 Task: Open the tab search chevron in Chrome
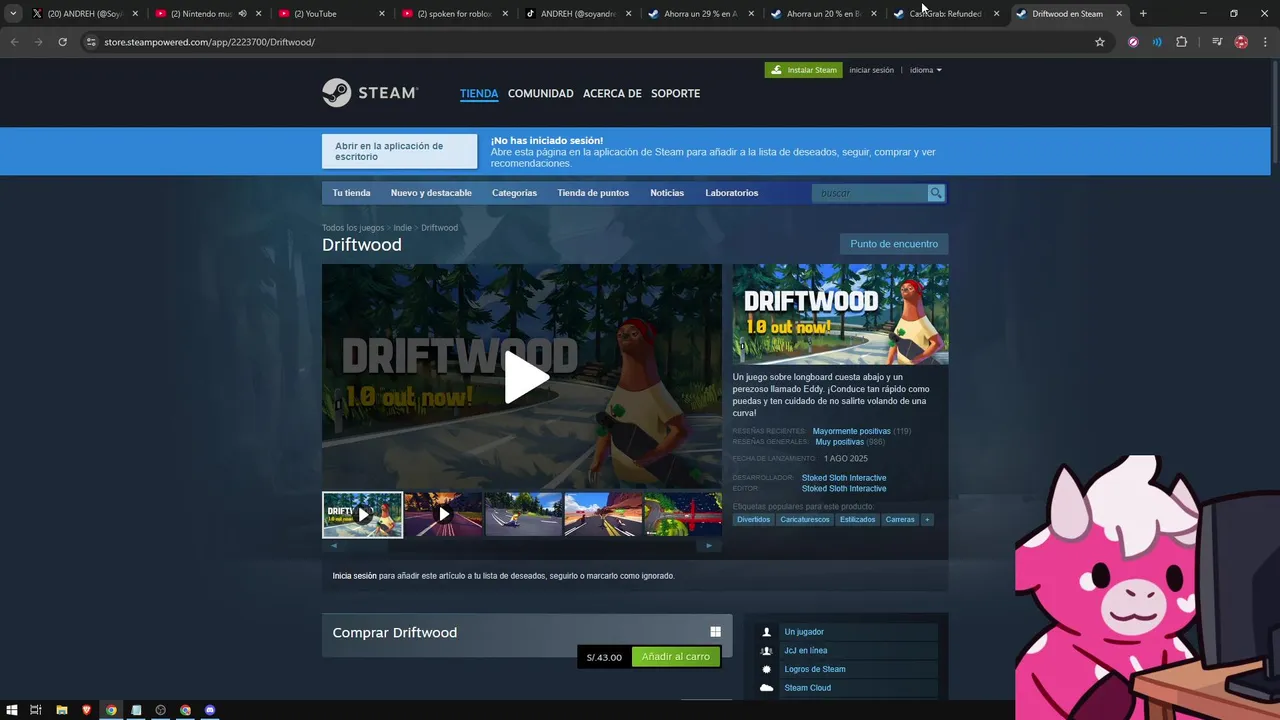(x=13, y=14)
